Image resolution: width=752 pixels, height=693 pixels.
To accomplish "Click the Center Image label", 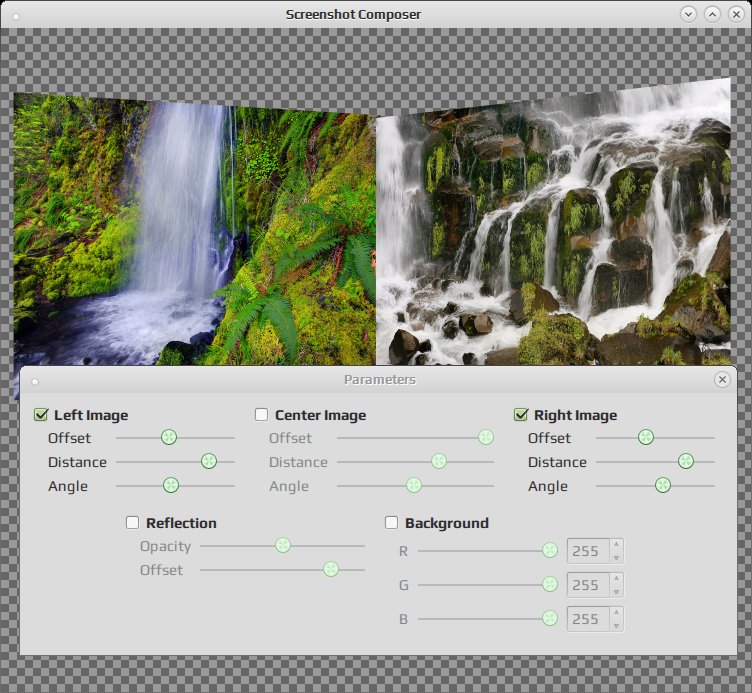I will [x=320, y=415].
